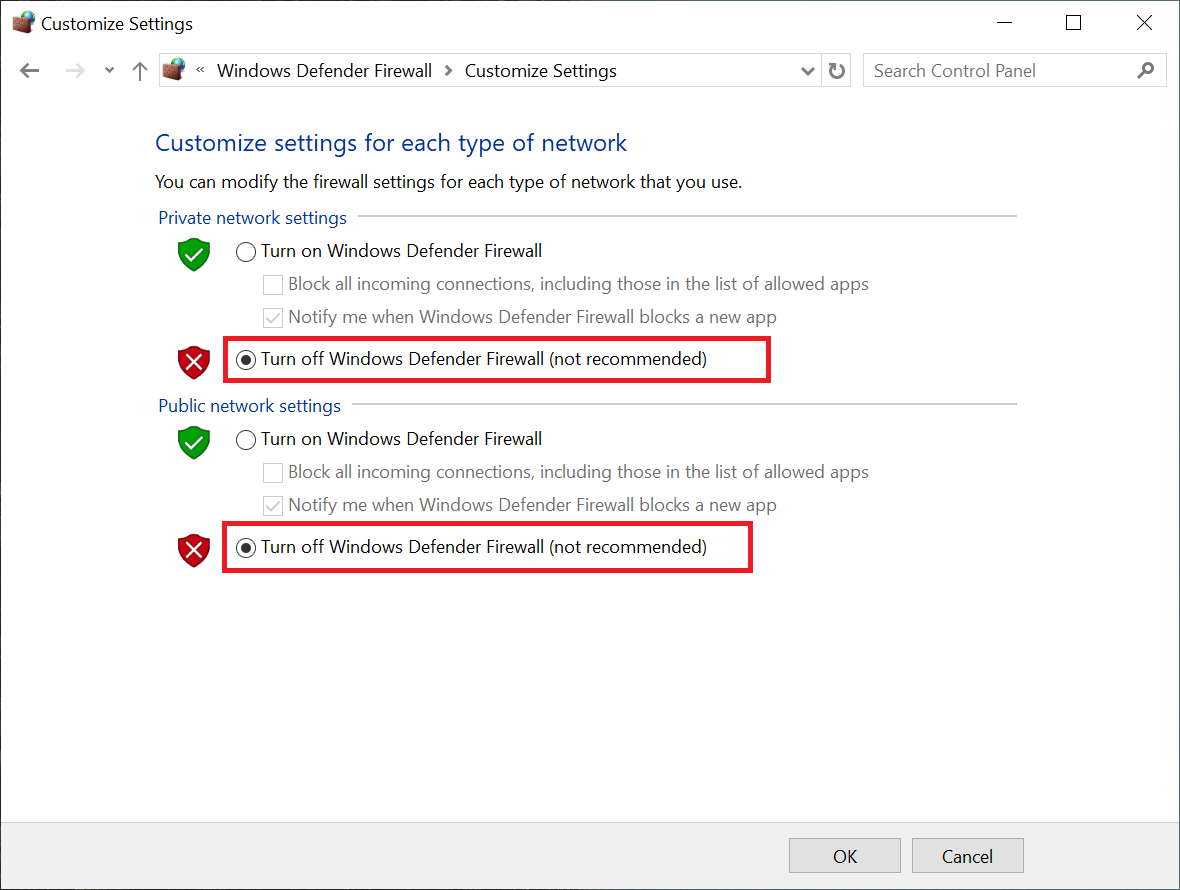
Task: Expand breadcrumb arrow after Windows Defender Firewall
Action: (x=449, y=71)
